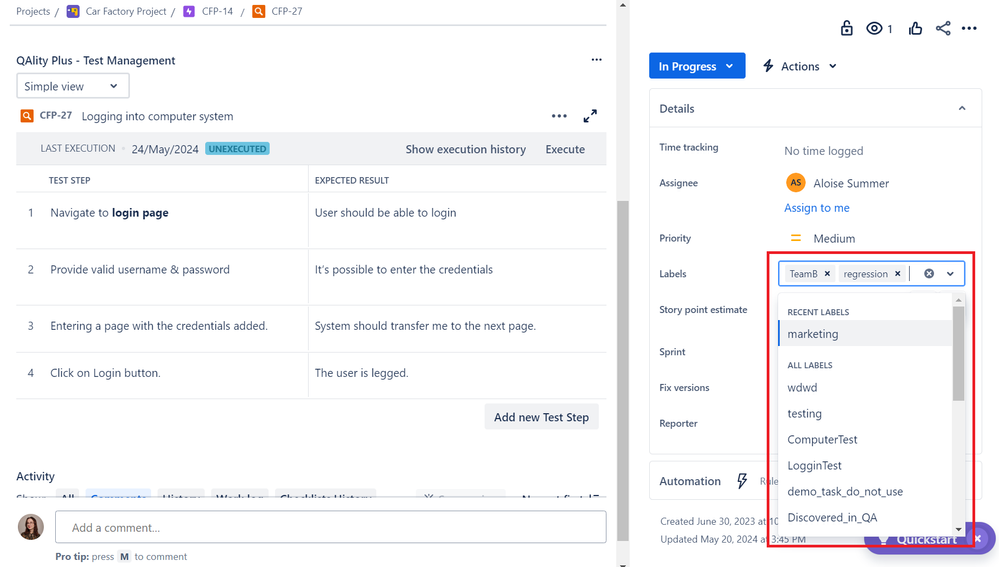Image resolution: width=999 pixels, height=567 pixels.
Task: Open the share icon
Action: coord(943,28)
